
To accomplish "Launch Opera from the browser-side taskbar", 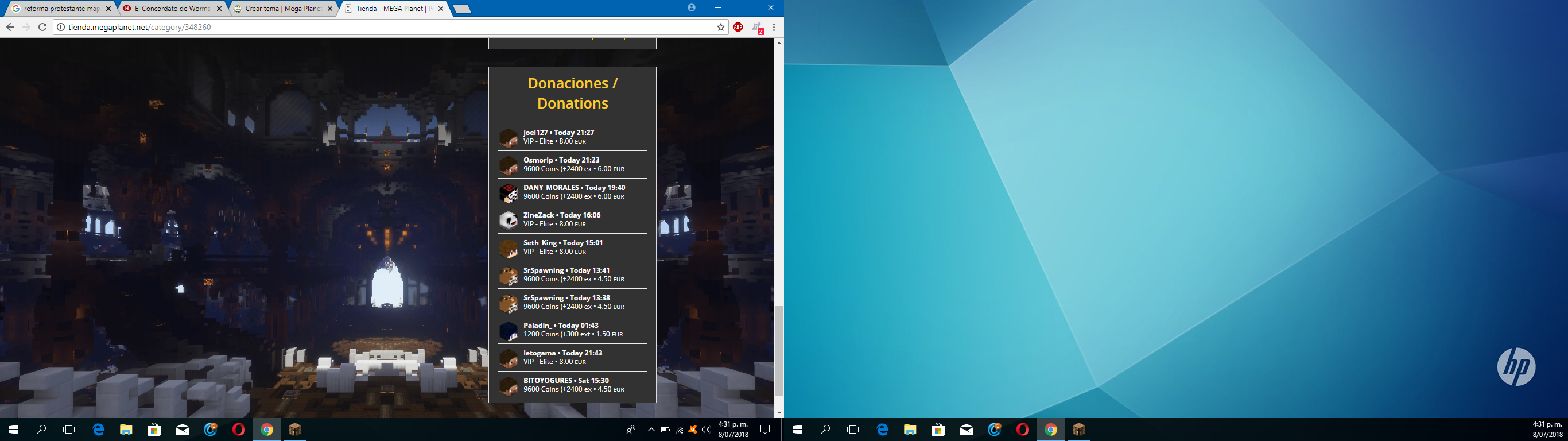I will click(x=239, y=430).
